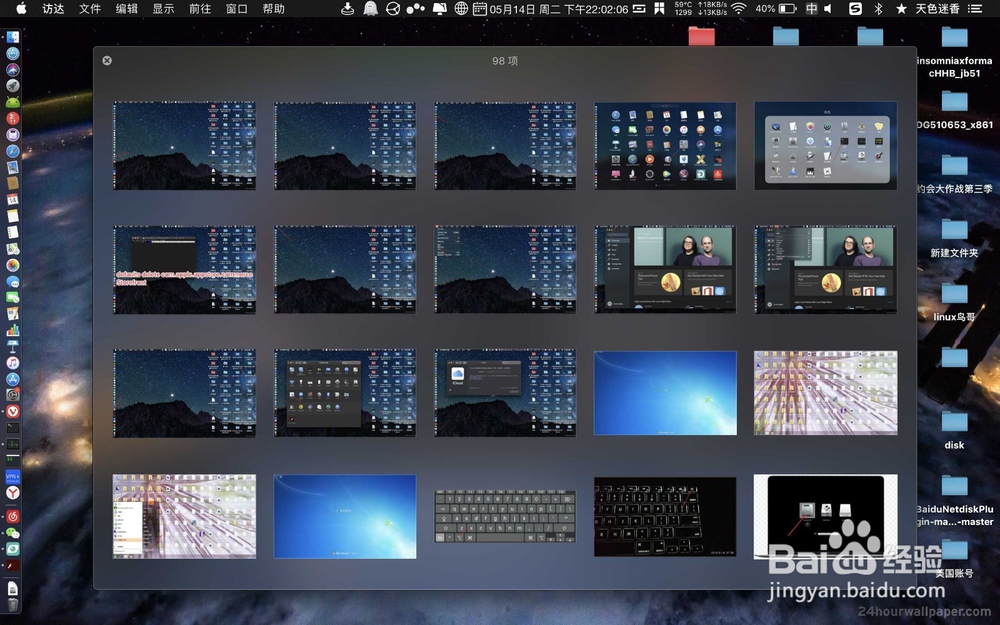Image resolution: width=1000 pixels, height=625 pixels.
Task: Launch the App Store from the Dock
Action: point(13,379)
